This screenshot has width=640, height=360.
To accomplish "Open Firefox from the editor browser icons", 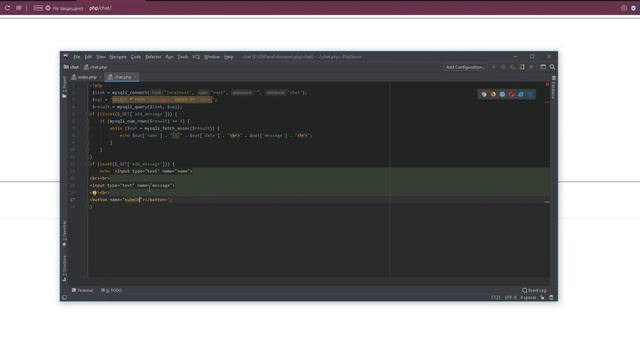I will [x=493, y=94].
